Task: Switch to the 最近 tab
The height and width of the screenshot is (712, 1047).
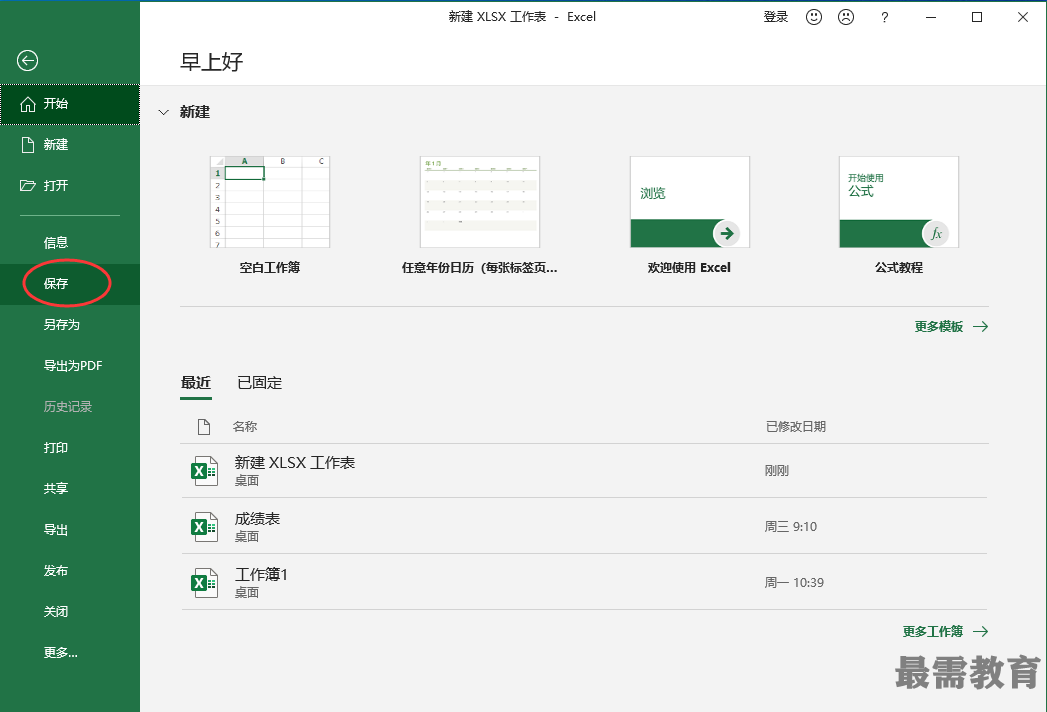Action: [x=196, y=383]
